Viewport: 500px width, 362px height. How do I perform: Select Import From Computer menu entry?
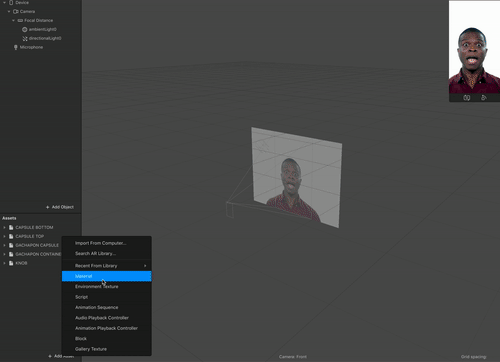(106, 243)
